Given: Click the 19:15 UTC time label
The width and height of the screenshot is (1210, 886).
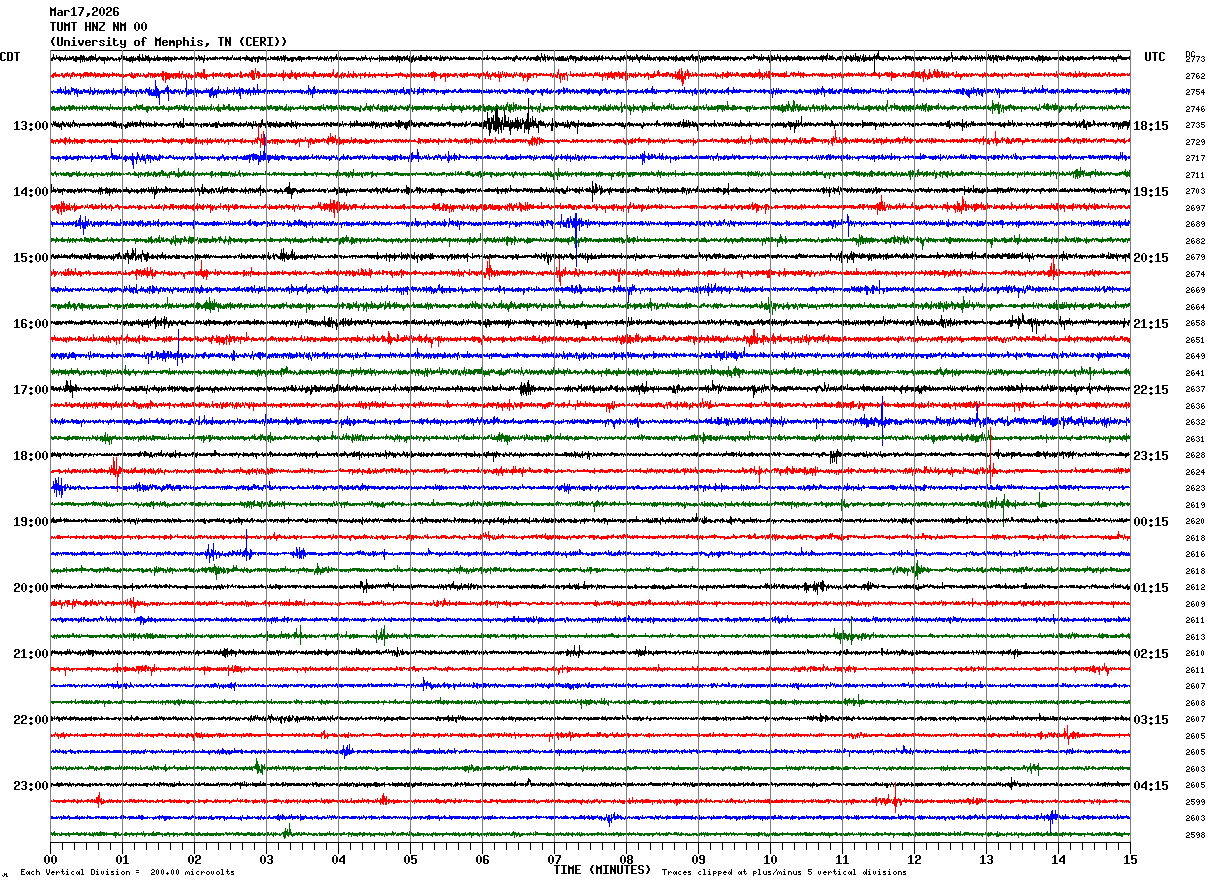Looking at the screenshot, I should click(x=1151, y=192).
